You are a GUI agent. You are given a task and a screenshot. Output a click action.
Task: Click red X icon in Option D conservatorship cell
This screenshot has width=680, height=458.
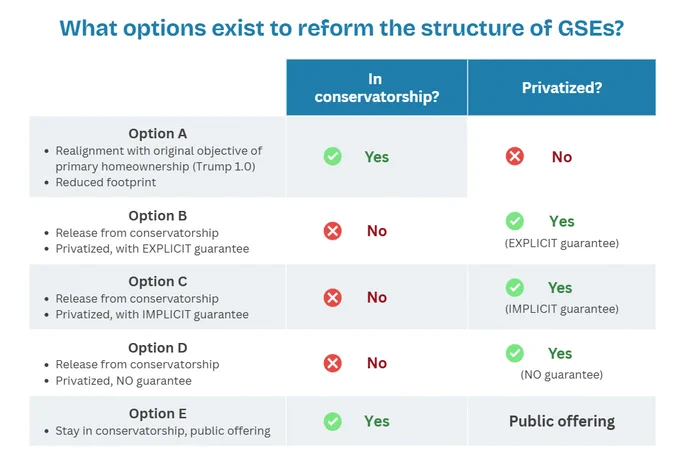coord(333,363)
